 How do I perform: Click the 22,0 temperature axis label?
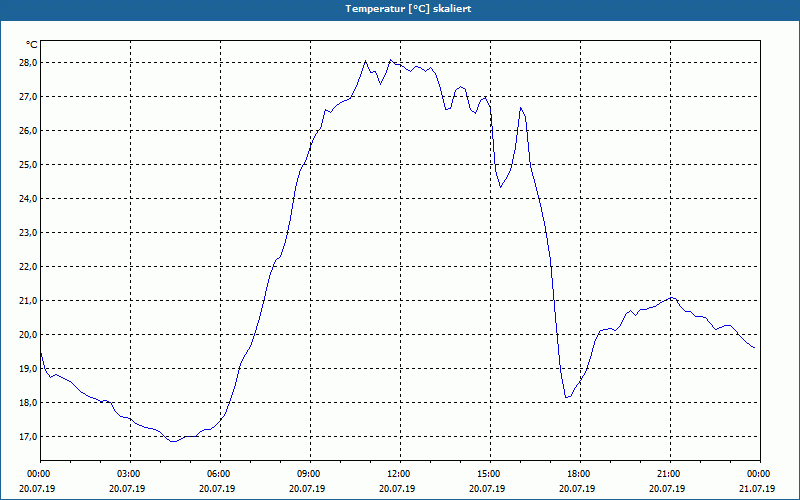(x=28, y=267)
